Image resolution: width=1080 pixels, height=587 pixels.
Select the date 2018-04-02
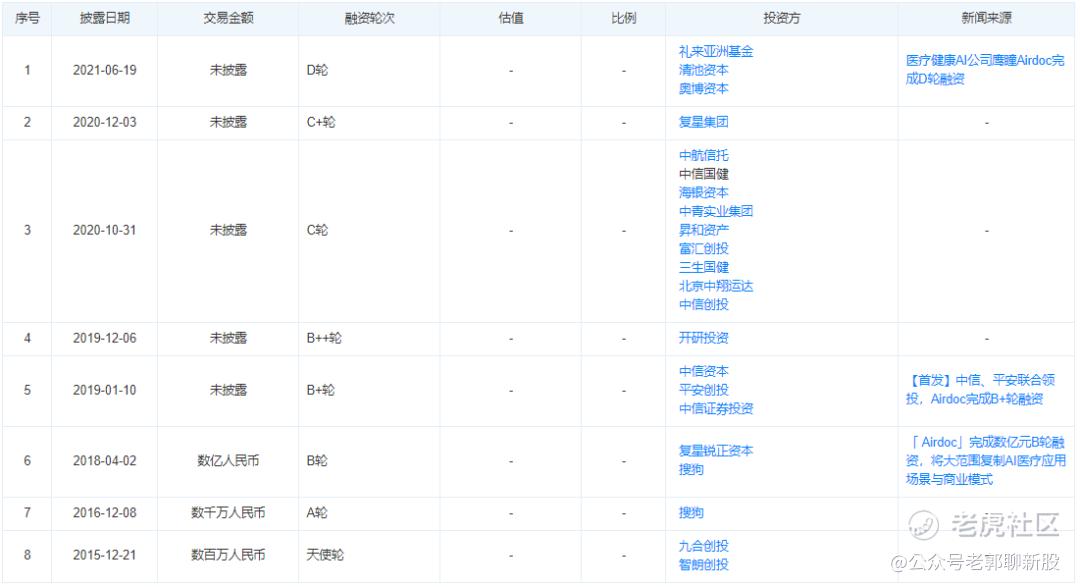[105, 461]
